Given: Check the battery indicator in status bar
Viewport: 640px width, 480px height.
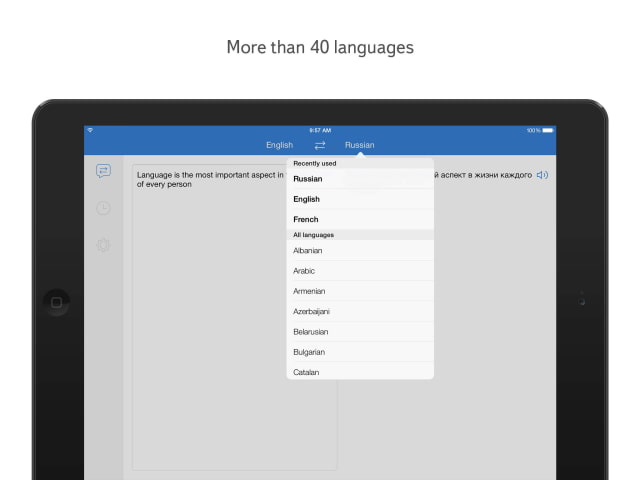Looking at the screenshot, I should [548, 130].
